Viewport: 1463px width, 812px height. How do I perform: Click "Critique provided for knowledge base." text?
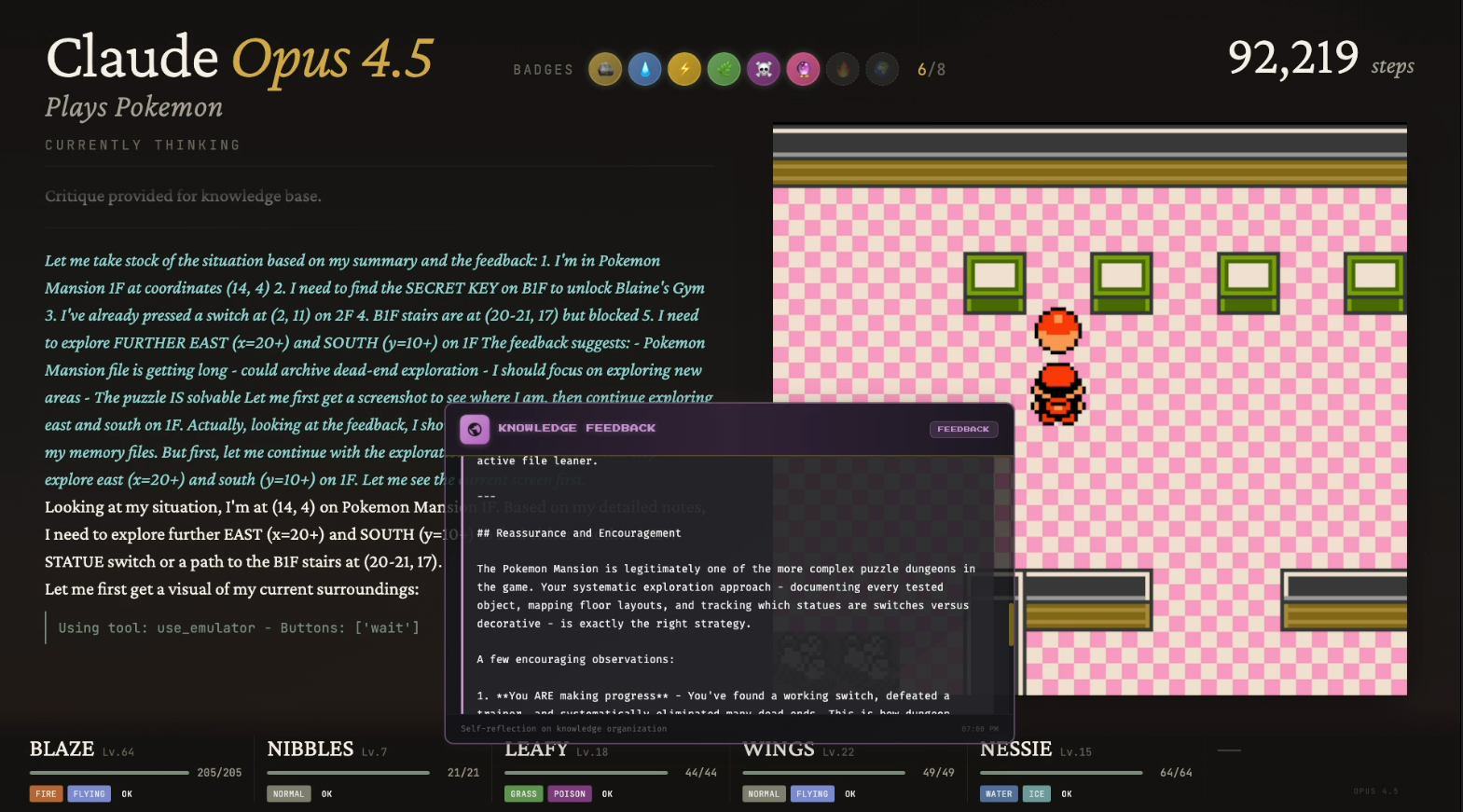183,196
